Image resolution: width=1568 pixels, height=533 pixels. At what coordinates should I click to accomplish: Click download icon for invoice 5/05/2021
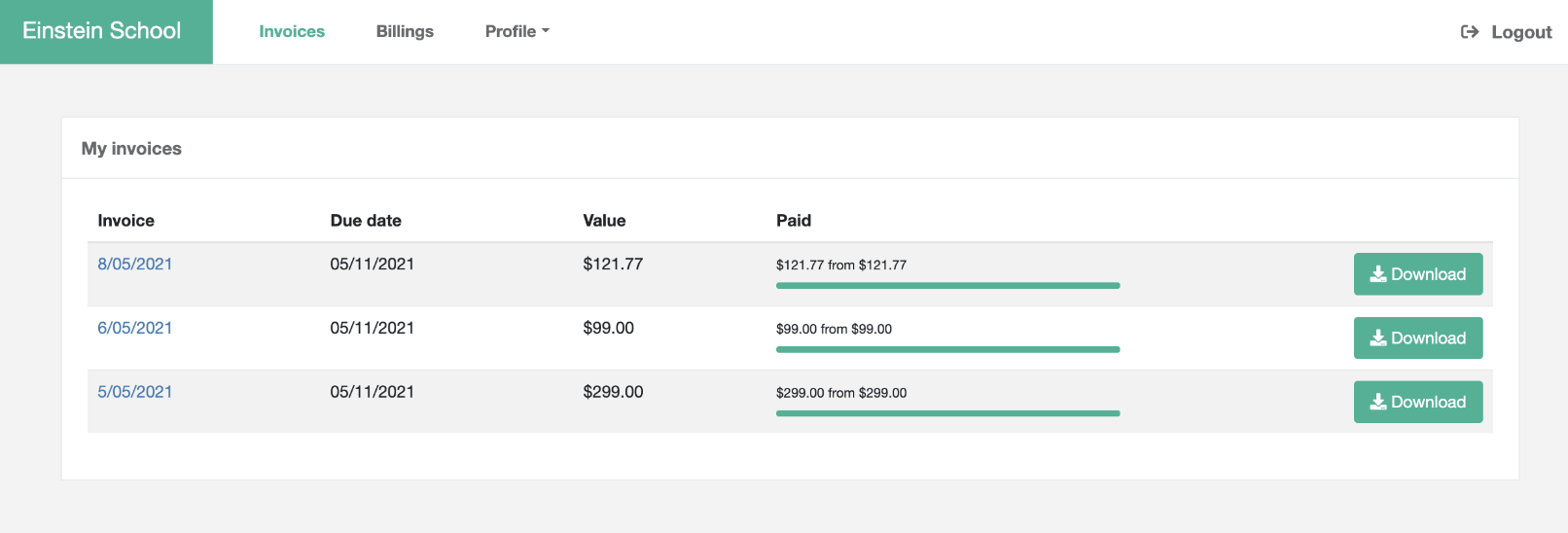(x=1378, y=403)
